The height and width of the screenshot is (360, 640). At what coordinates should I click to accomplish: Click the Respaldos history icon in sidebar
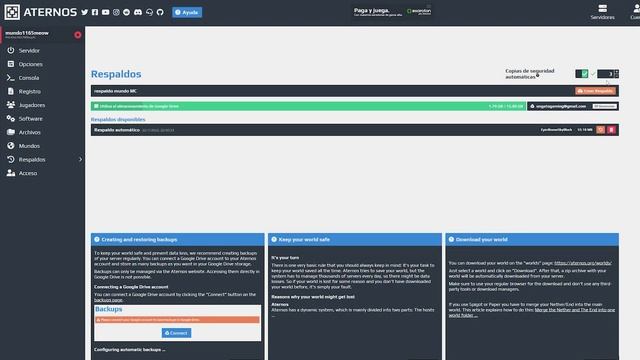[11, 159]
